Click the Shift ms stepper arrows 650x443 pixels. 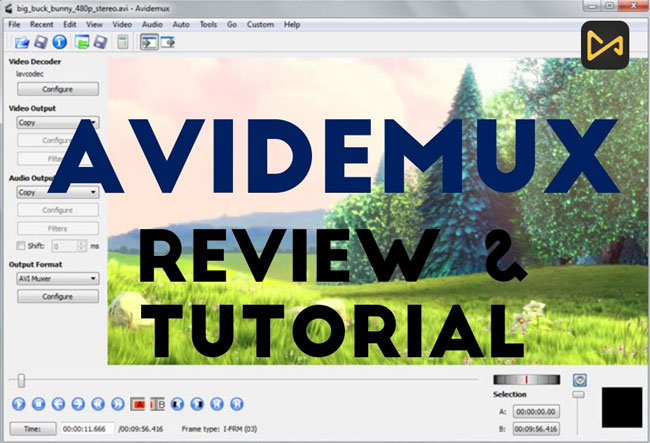(x=82, y=246)
